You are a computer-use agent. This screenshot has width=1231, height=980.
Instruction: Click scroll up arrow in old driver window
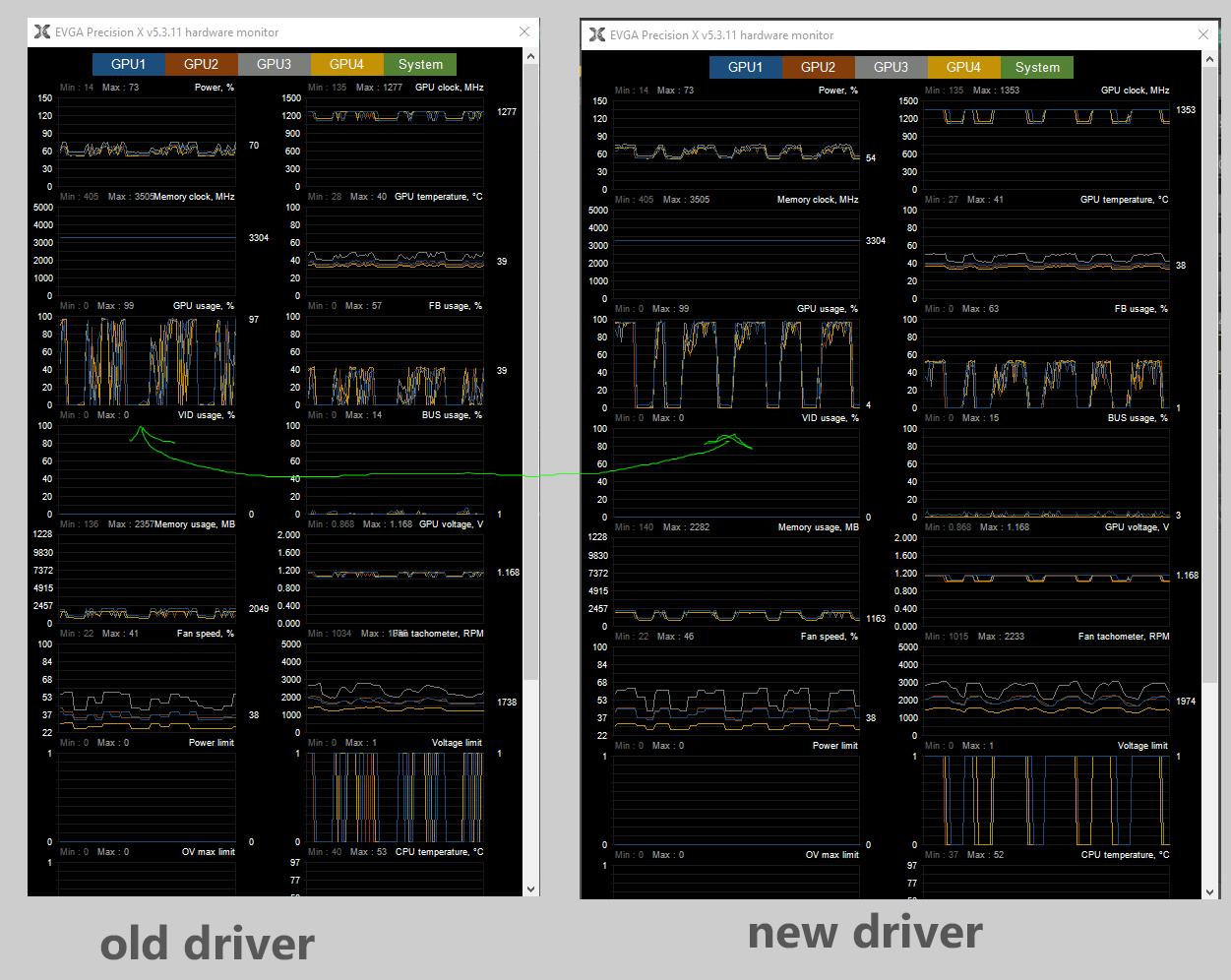tap(531, 56)
